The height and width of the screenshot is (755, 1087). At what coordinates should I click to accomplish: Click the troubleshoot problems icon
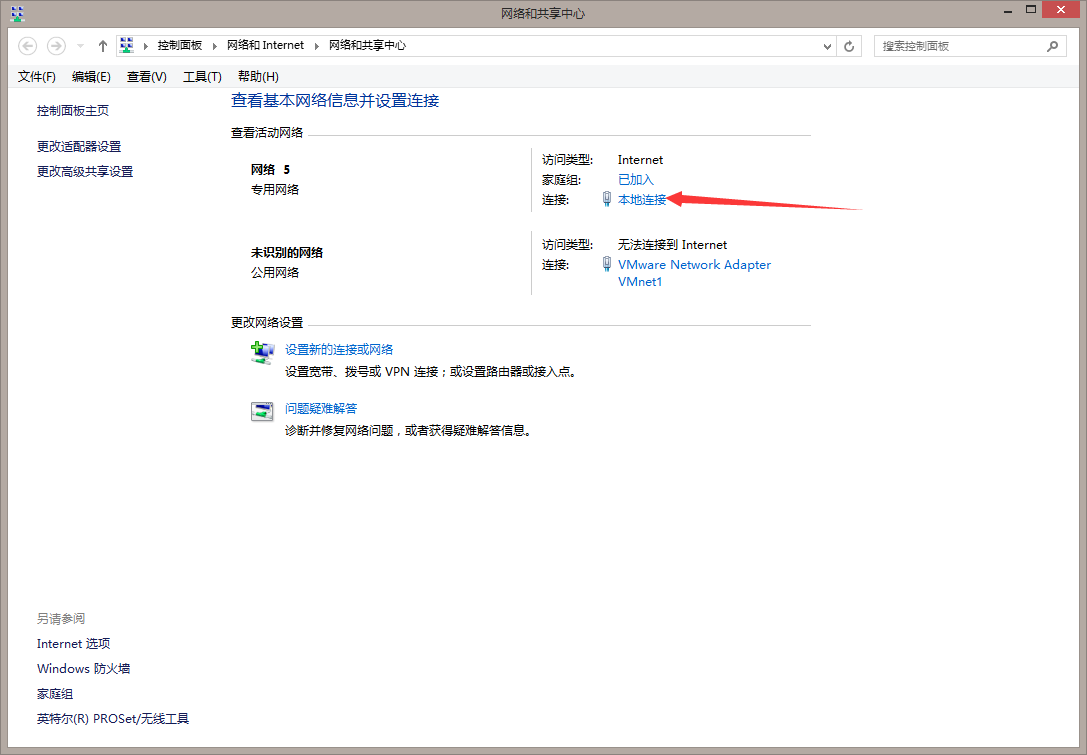(262, 411)
